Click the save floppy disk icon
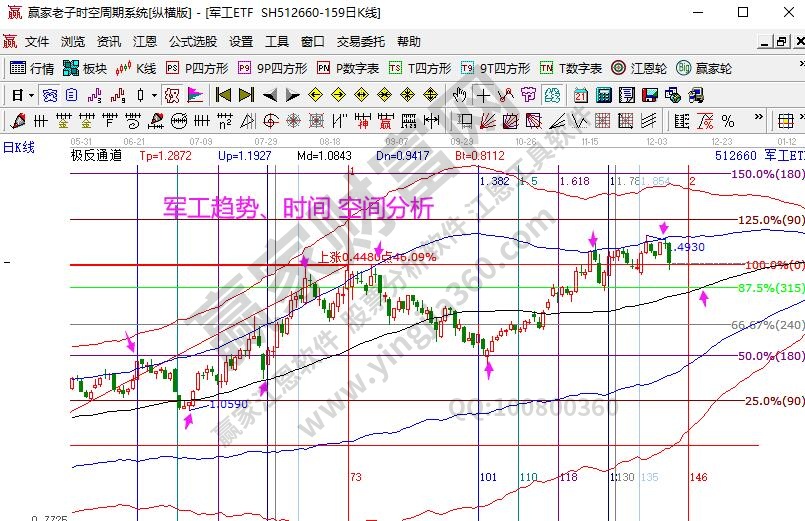 click(x=648, y=96)
